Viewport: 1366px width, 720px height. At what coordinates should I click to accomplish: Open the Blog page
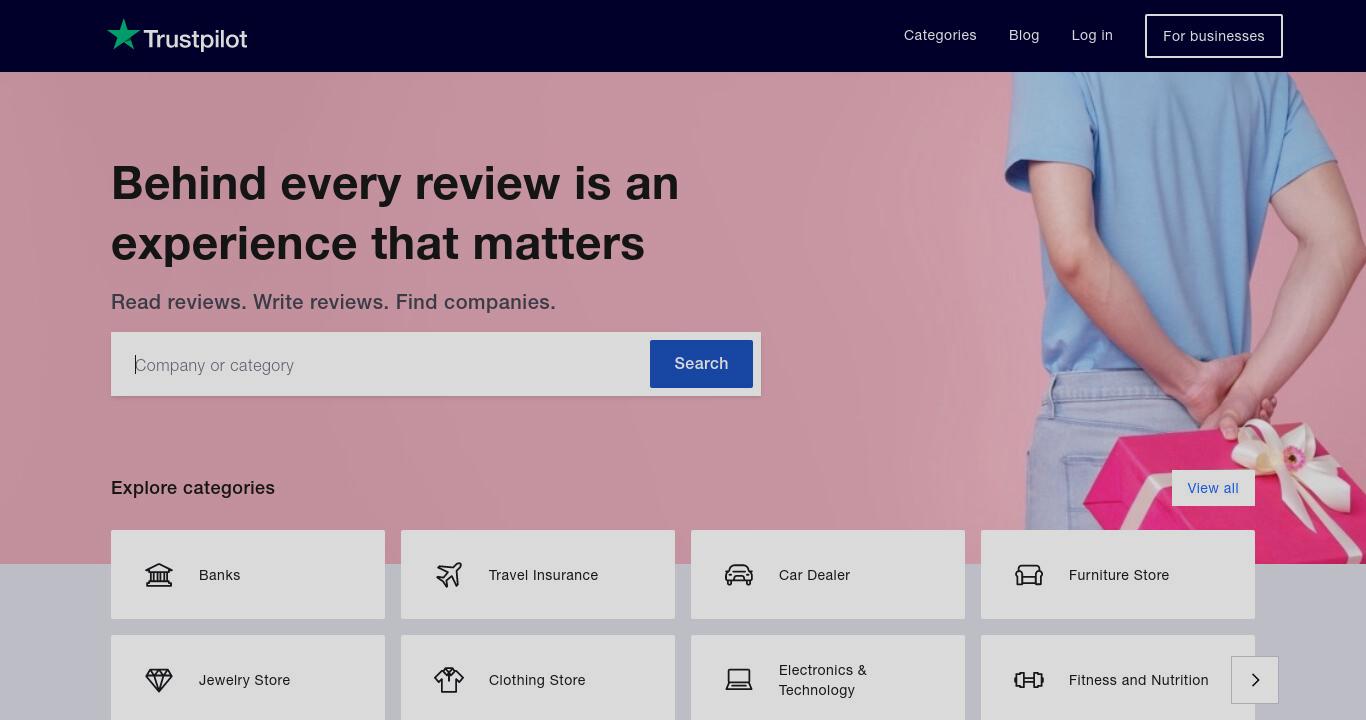click(1024, 35)
